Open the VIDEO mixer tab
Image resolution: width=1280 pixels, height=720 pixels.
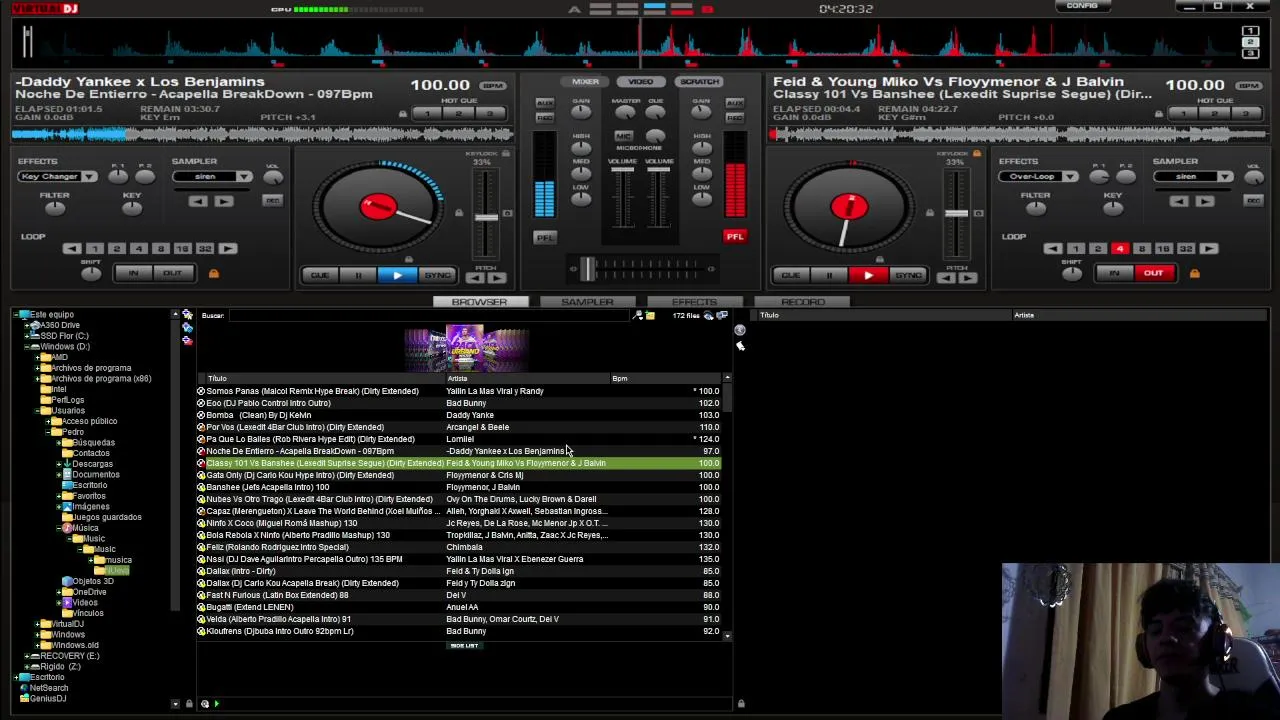[x=641, y=82]
